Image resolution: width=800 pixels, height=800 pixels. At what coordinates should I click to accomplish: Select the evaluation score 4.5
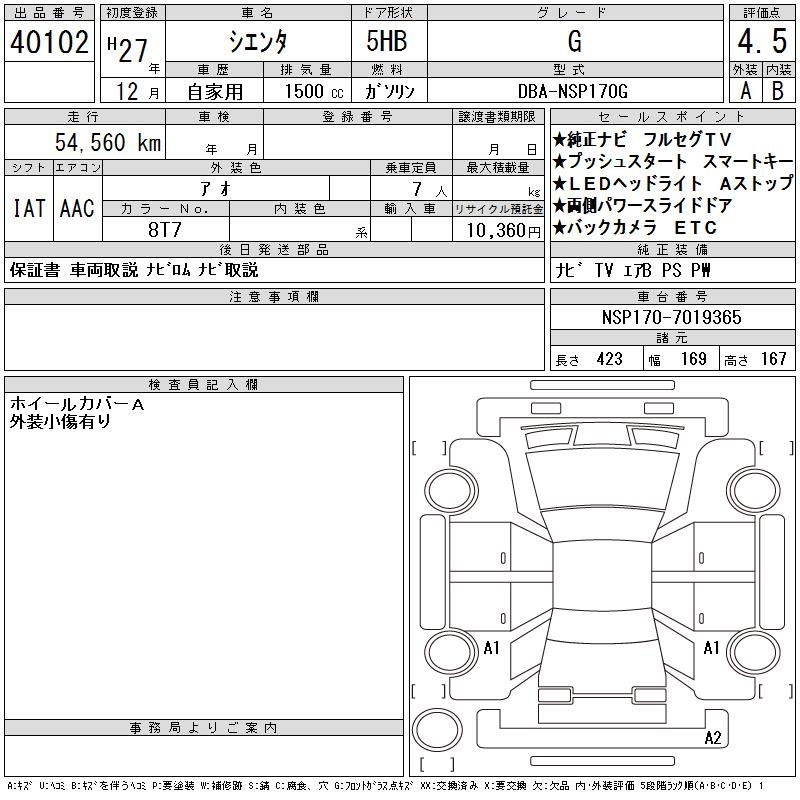pos(762,41)
